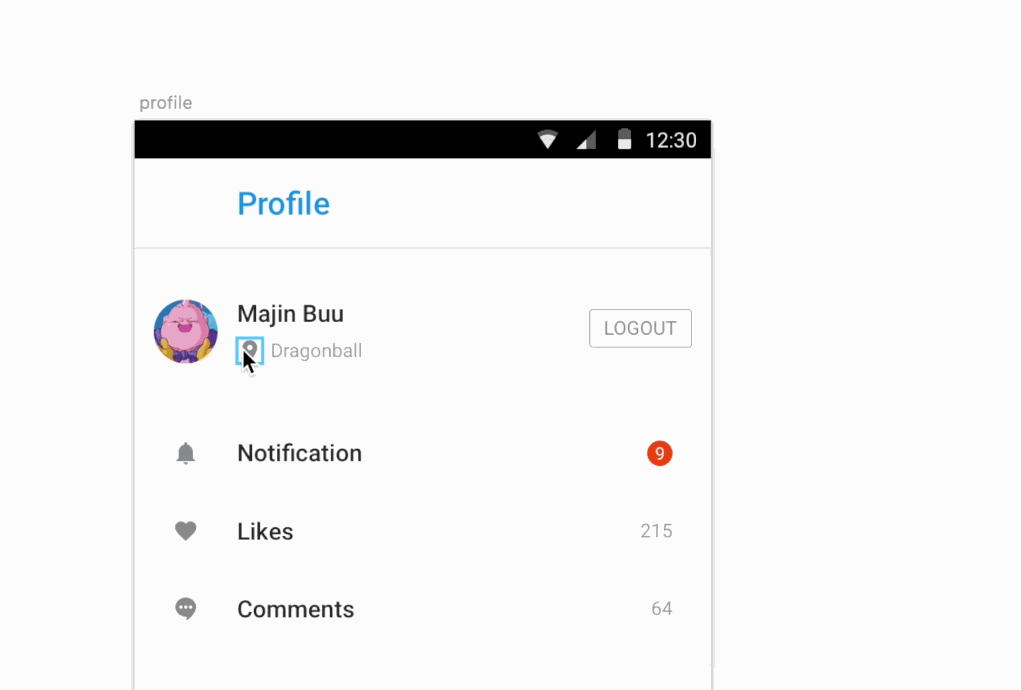Image resolution: width=1021 pixels, height=690 pixels.
Task: Click the heart Likes icon
Action: (186, 531)
